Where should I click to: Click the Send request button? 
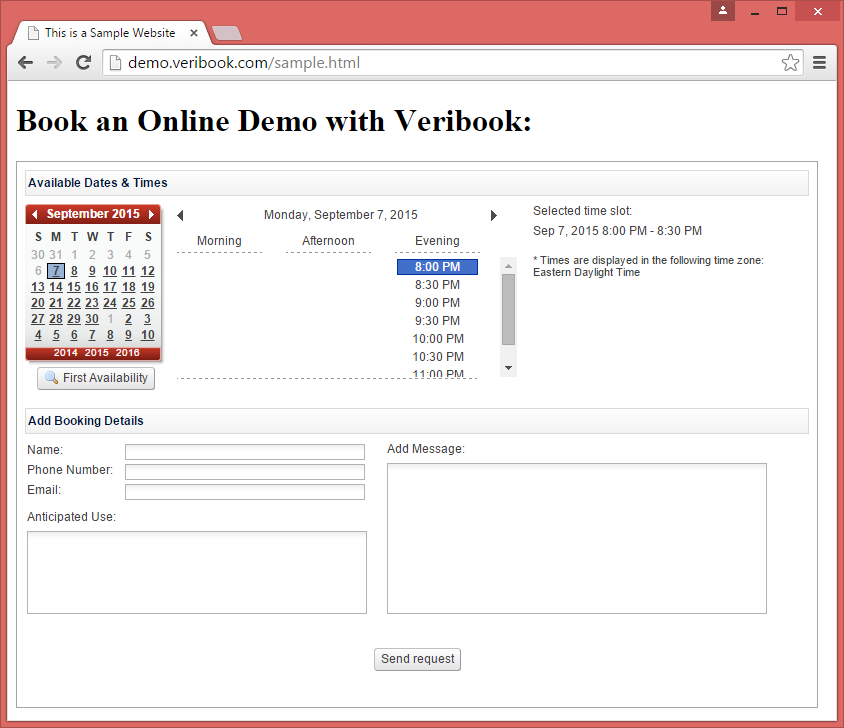coord(417,659)
